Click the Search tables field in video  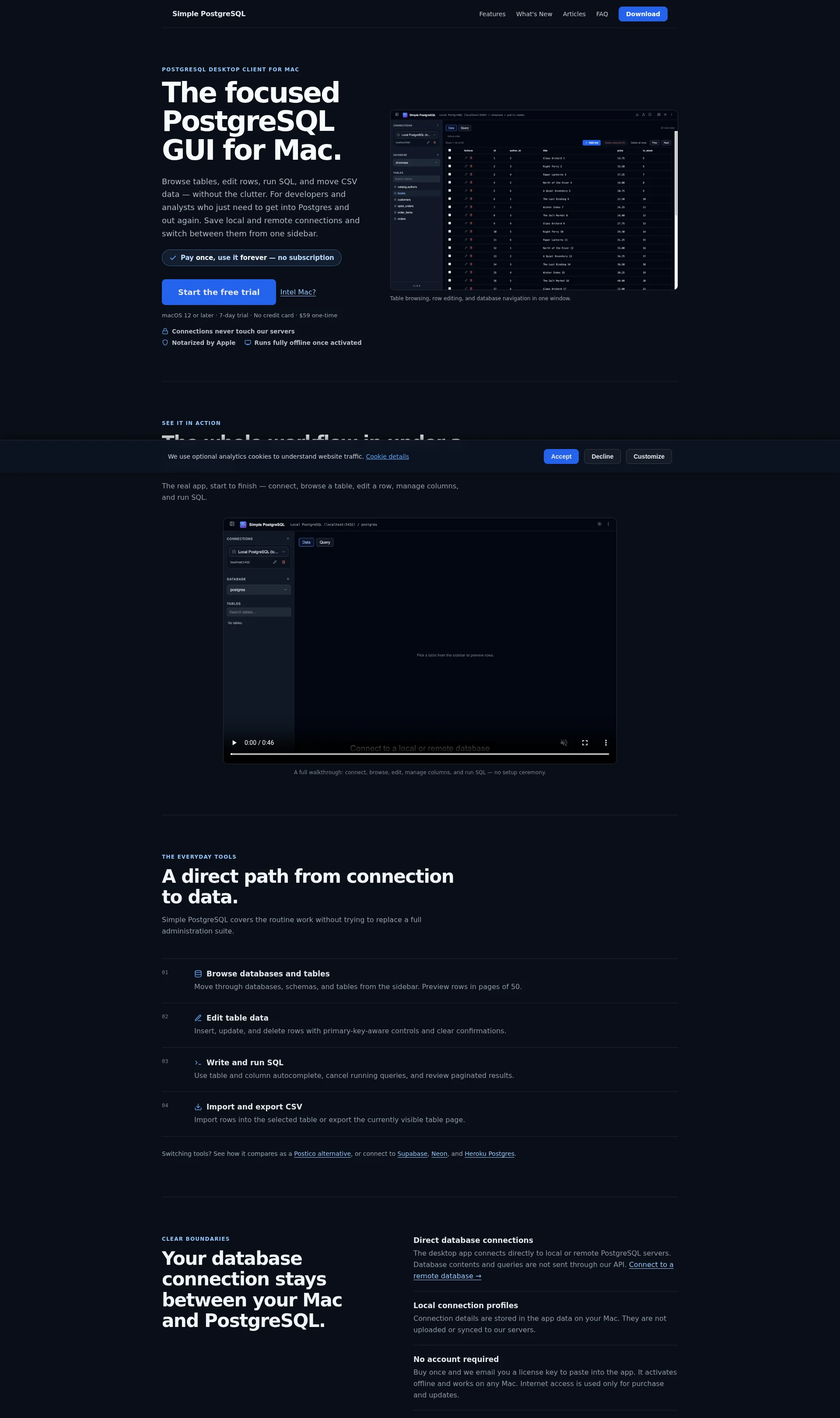pyautogui.click(x=259, y=612)
